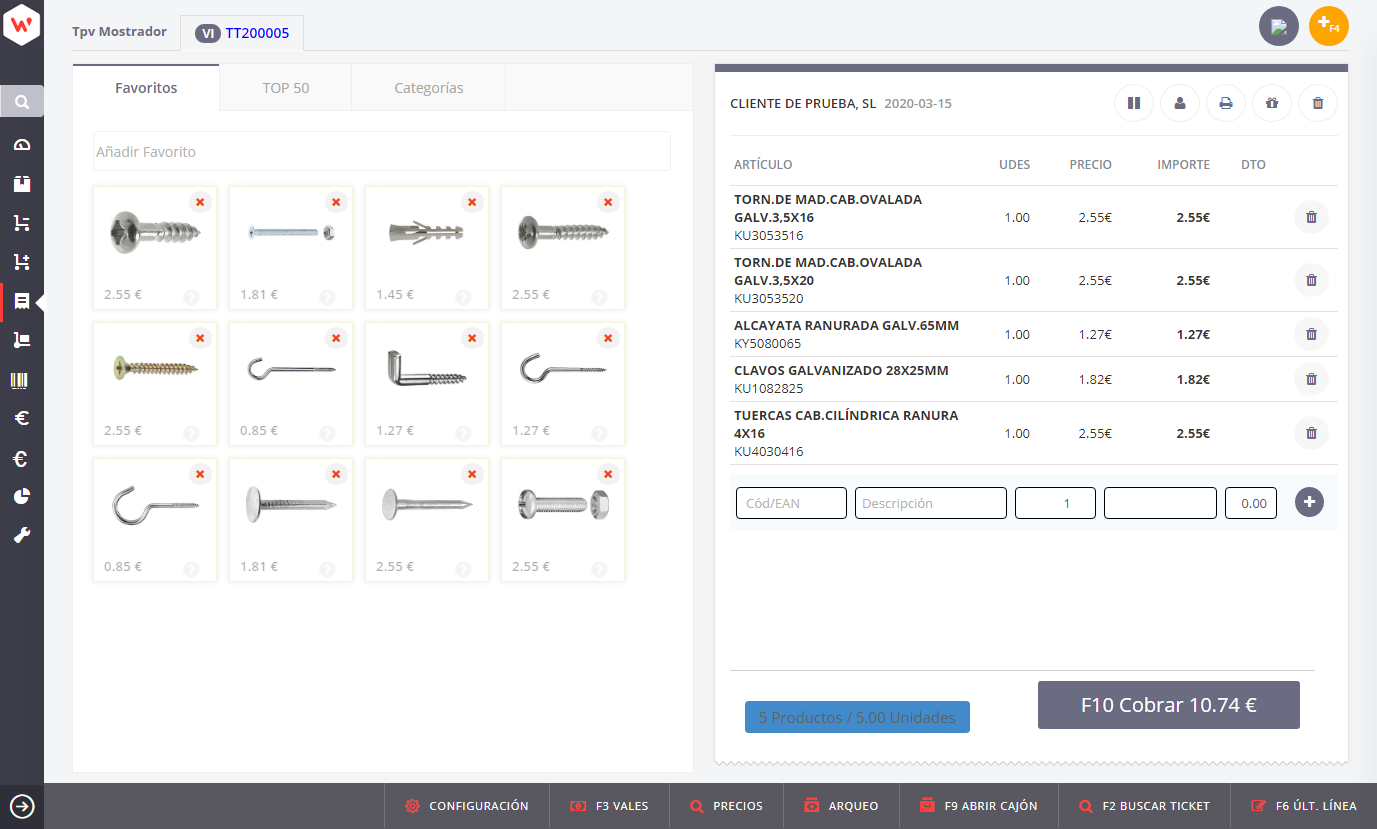Open the wrench tools icon in sidebar
Viewport: 1377px width, 829px height.
(x=22, y=536)
